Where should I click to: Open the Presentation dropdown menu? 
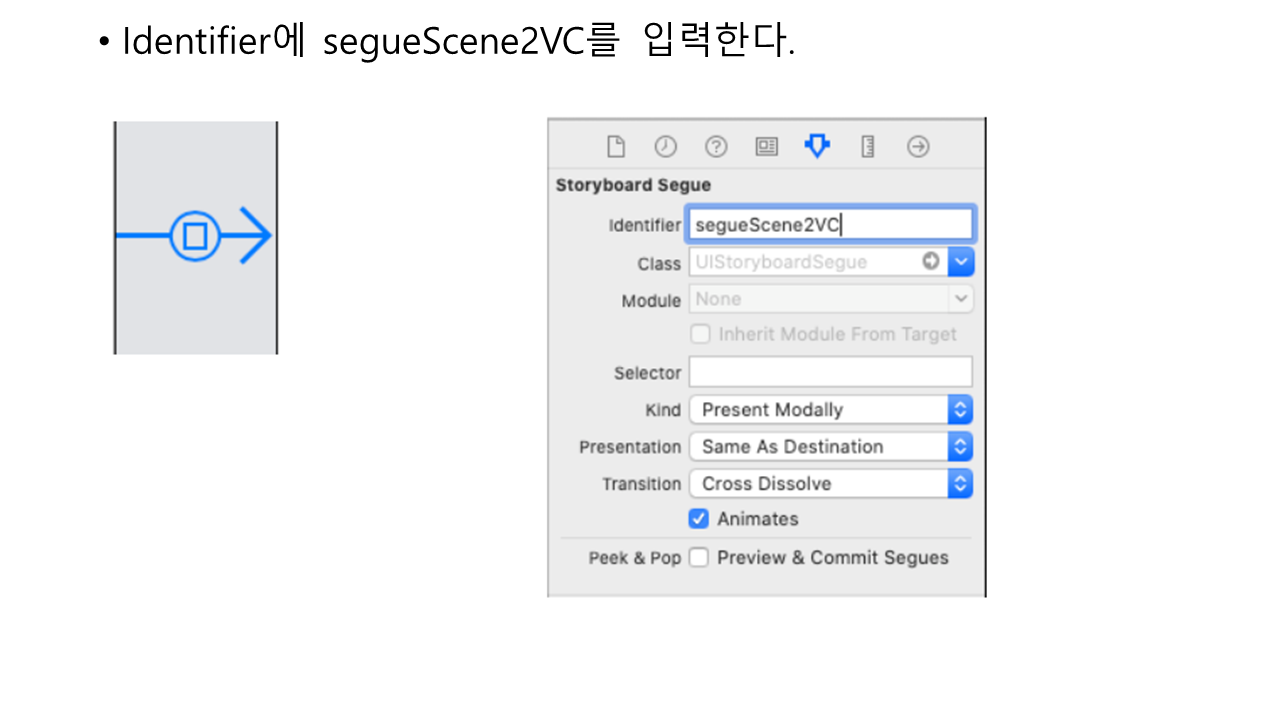830,447
